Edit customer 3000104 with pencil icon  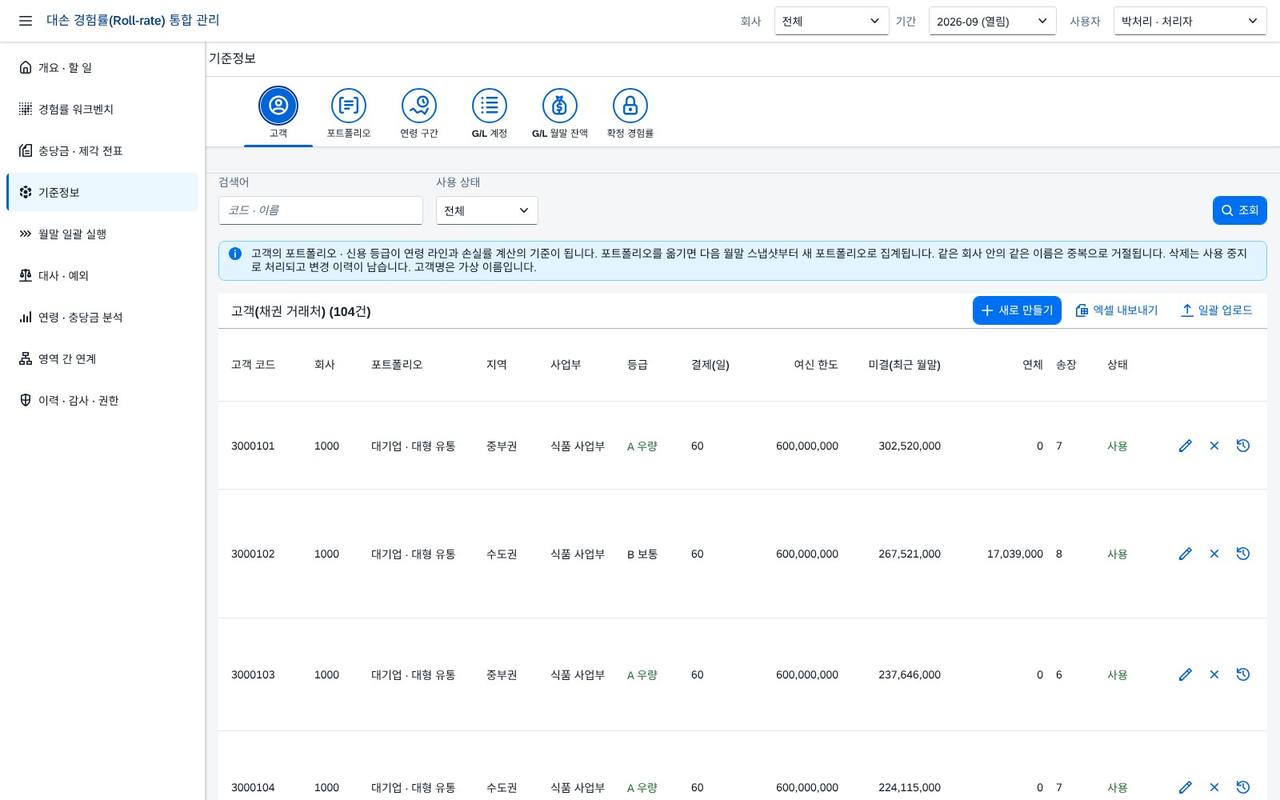[1185, 788]
